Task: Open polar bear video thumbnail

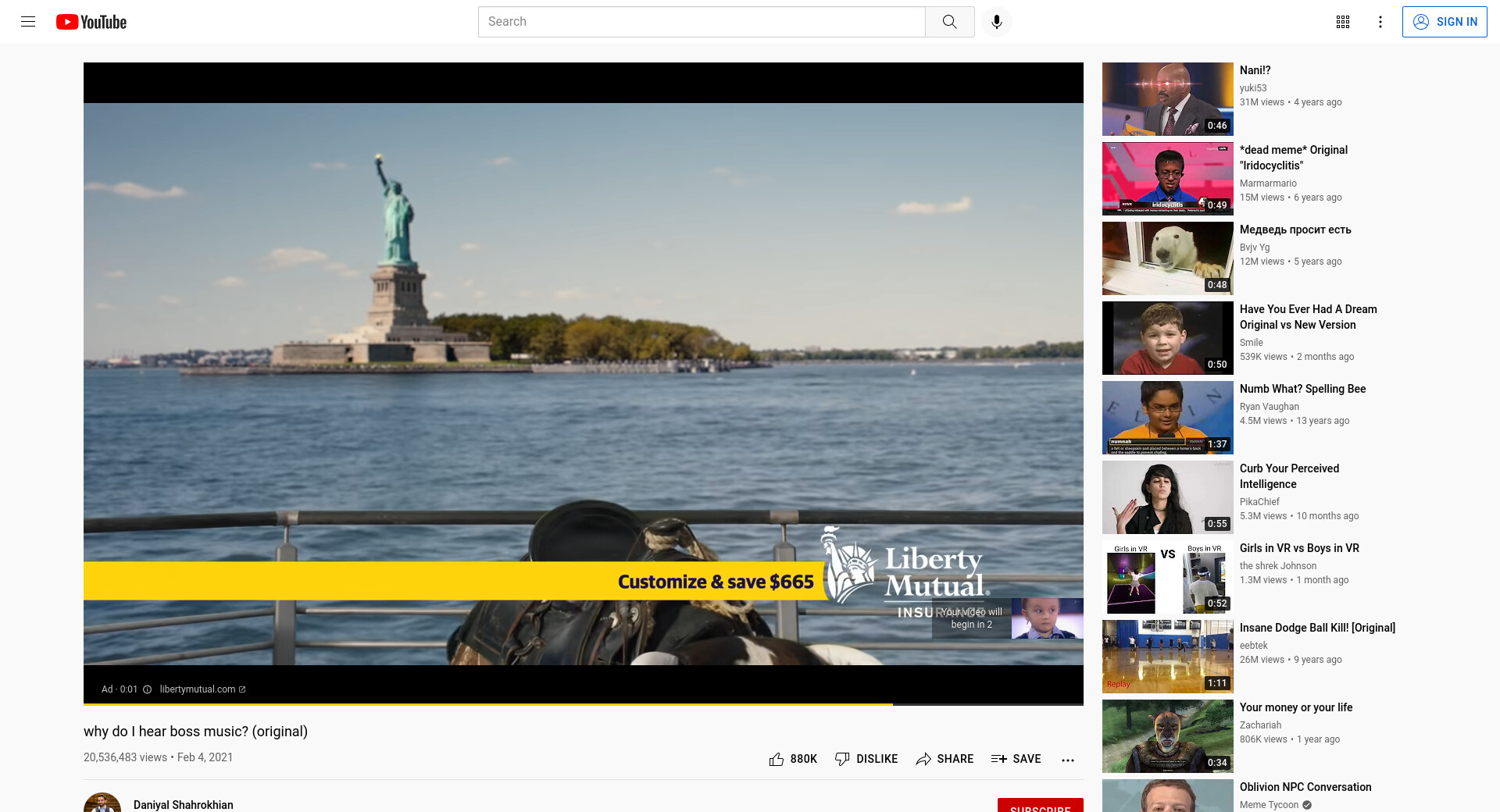Action: click(1167, 258)
